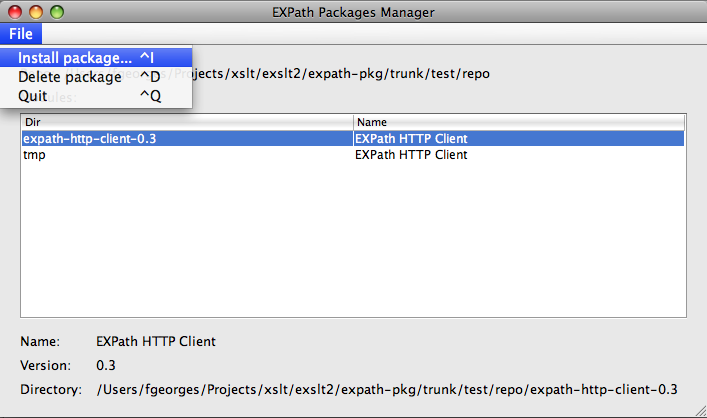Click EXPath HTTP Client name in selected row

411,138
